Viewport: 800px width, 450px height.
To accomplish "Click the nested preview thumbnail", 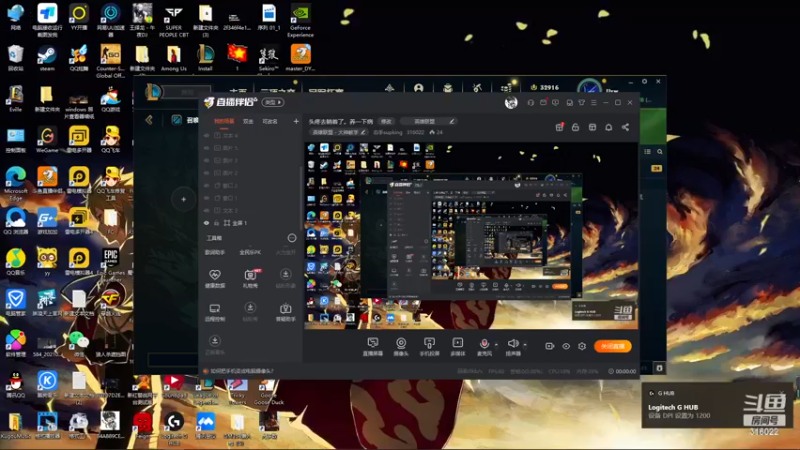I will pos(472,235).
